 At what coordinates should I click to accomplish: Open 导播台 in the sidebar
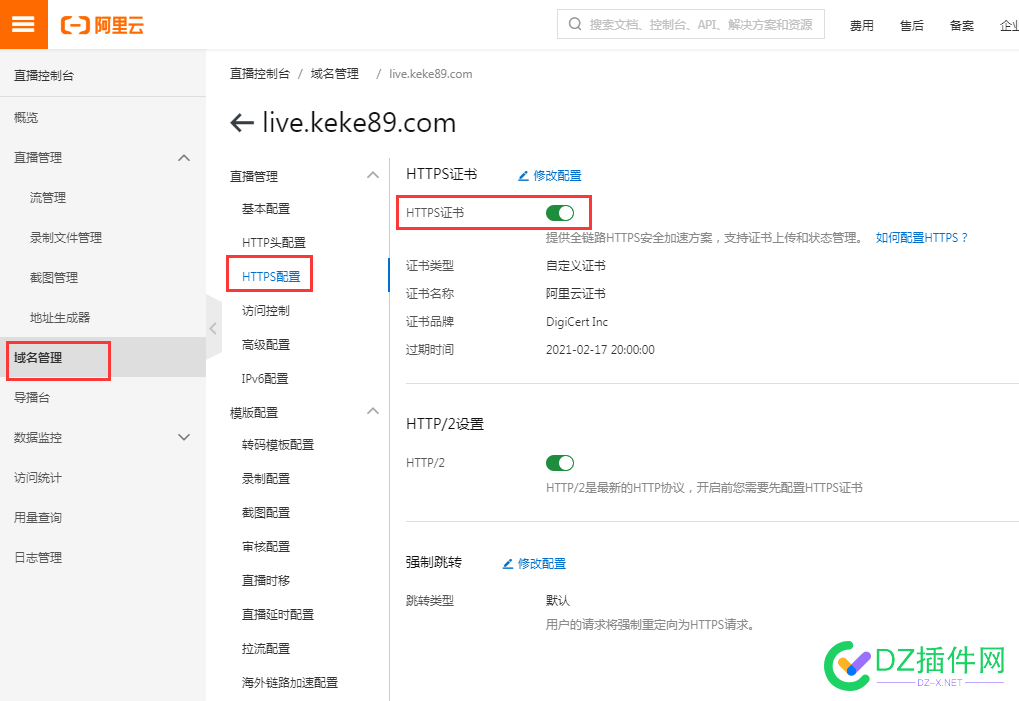tap(32, 398)
